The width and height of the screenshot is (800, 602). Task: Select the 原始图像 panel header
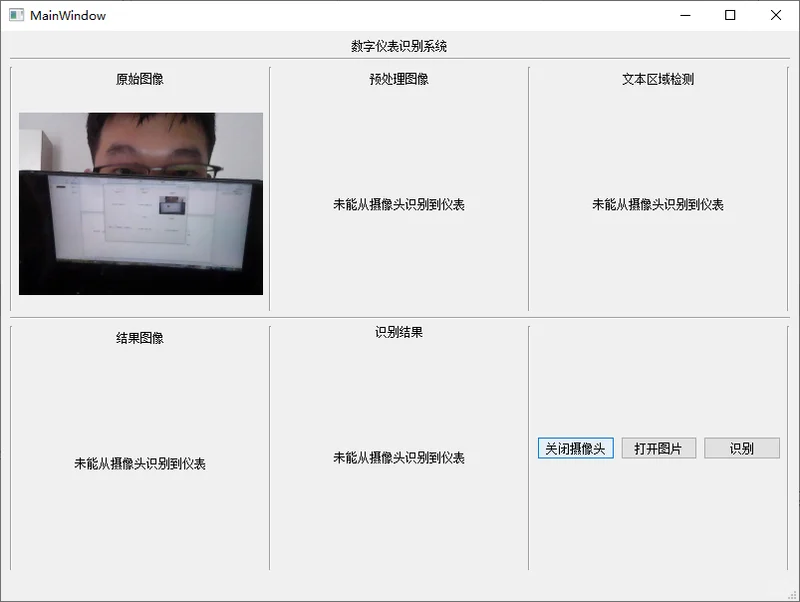pos(139,80)
